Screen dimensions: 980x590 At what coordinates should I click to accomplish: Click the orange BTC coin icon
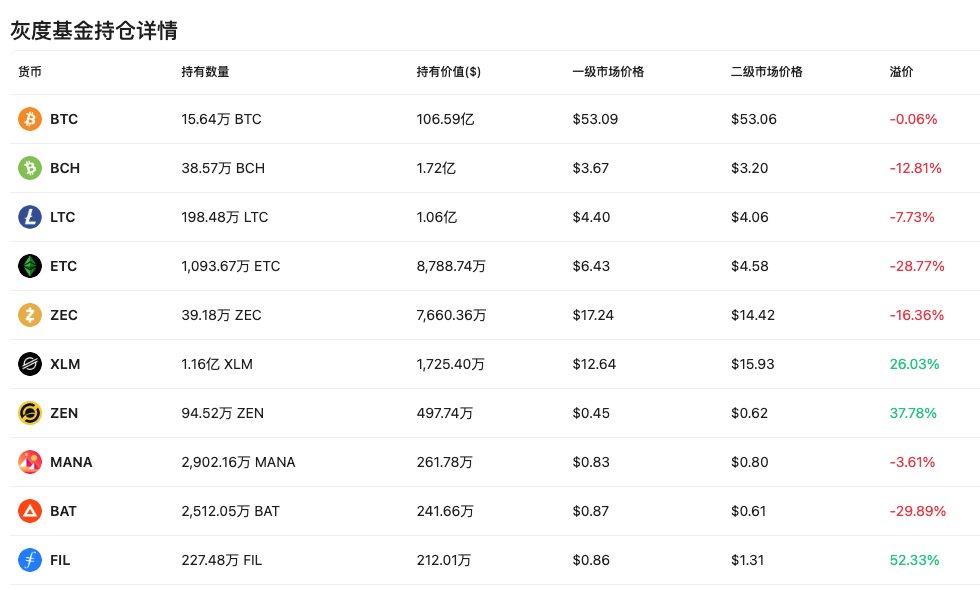[x=30, y=119]
